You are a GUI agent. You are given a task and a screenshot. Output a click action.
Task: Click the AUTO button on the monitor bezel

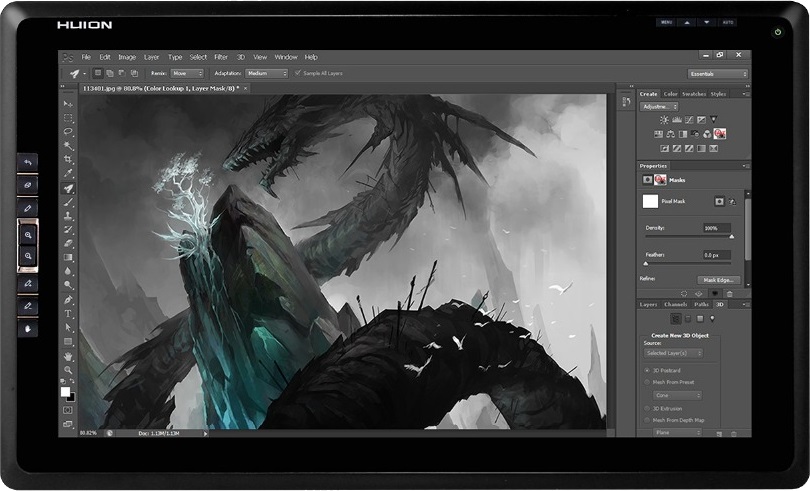727,22
